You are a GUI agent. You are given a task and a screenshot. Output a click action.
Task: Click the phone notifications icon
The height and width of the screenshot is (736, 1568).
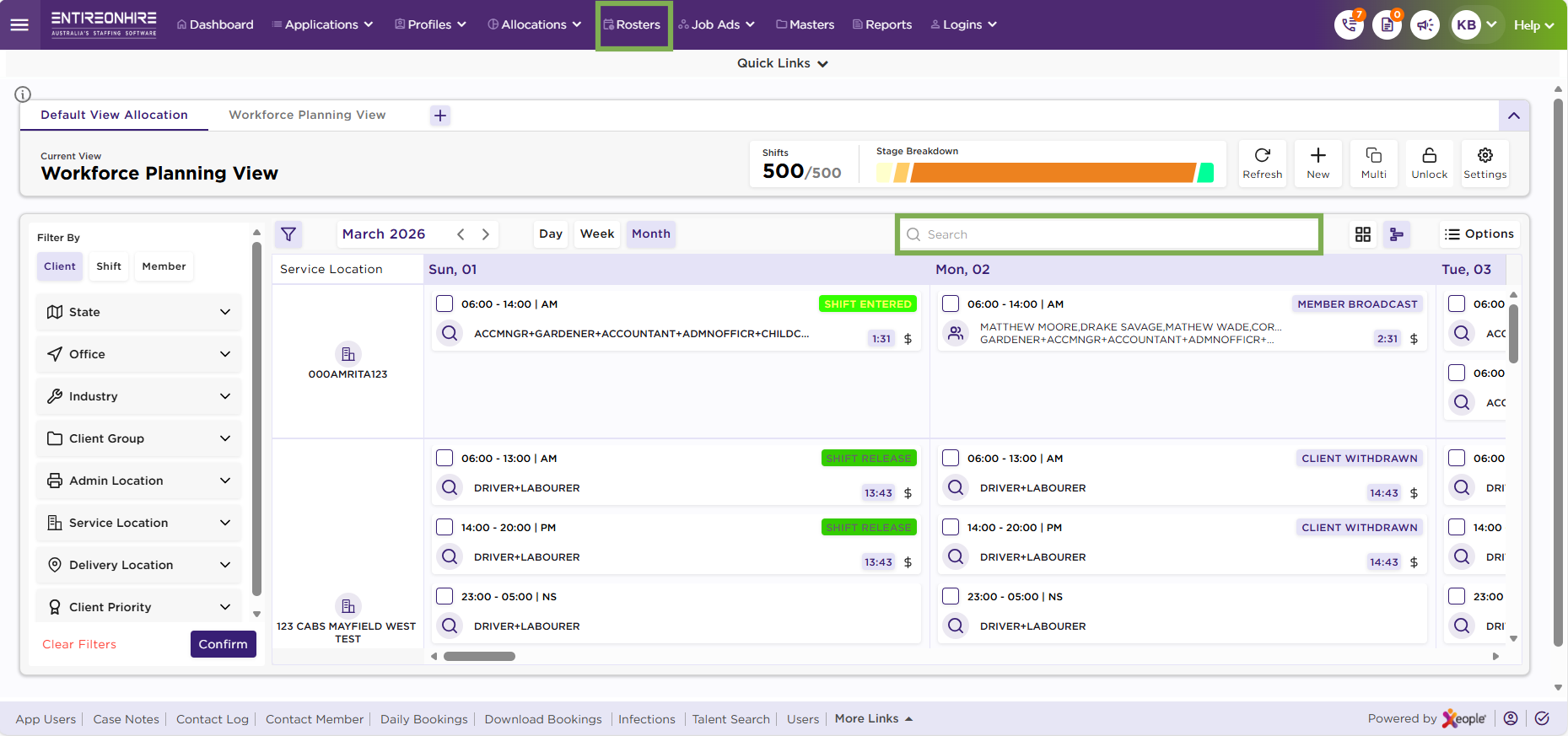coord(1349,25)
